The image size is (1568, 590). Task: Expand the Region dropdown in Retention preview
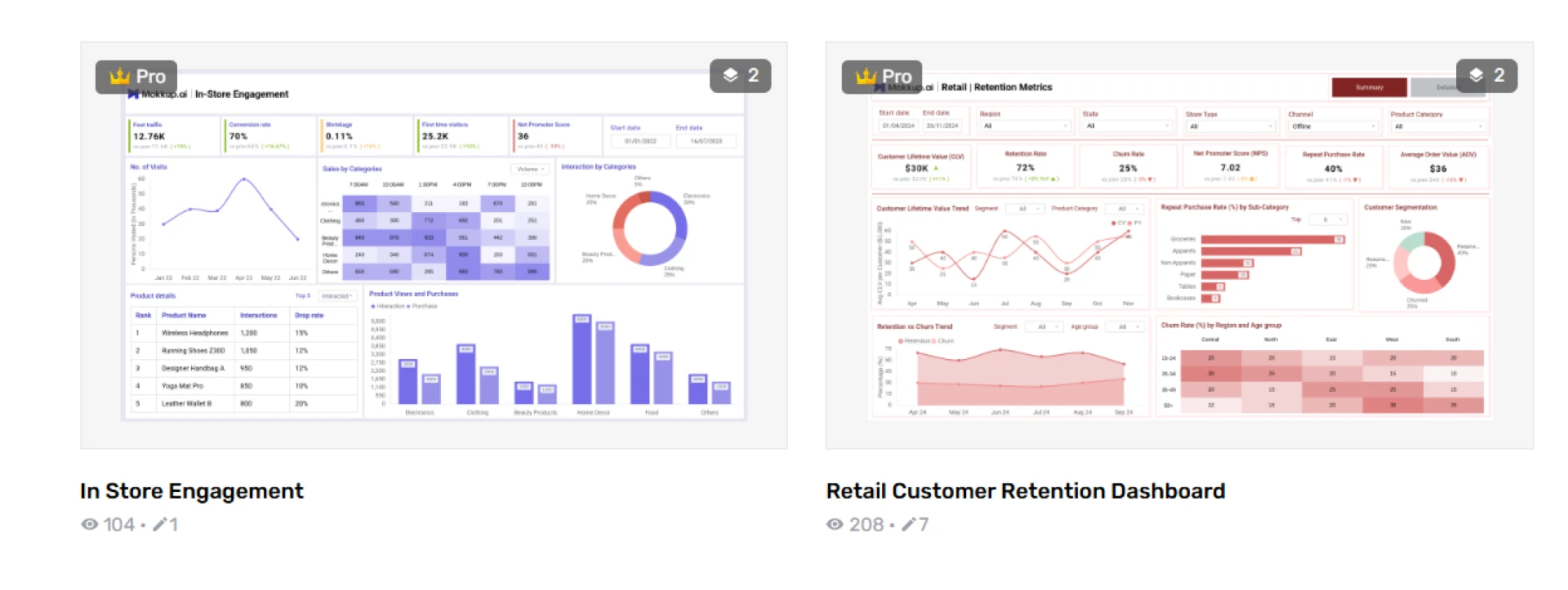(x=1025, y=126)
